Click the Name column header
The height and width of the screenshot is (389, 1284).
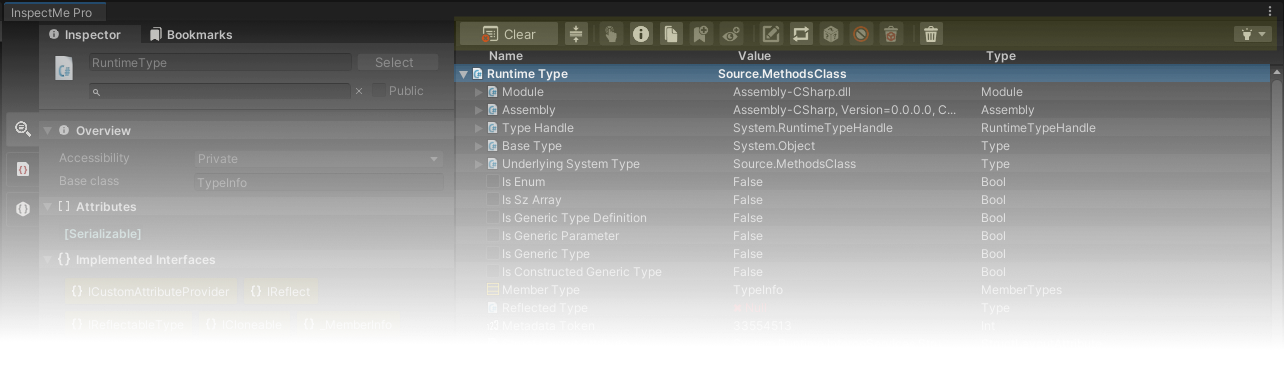tap(506, 56)
